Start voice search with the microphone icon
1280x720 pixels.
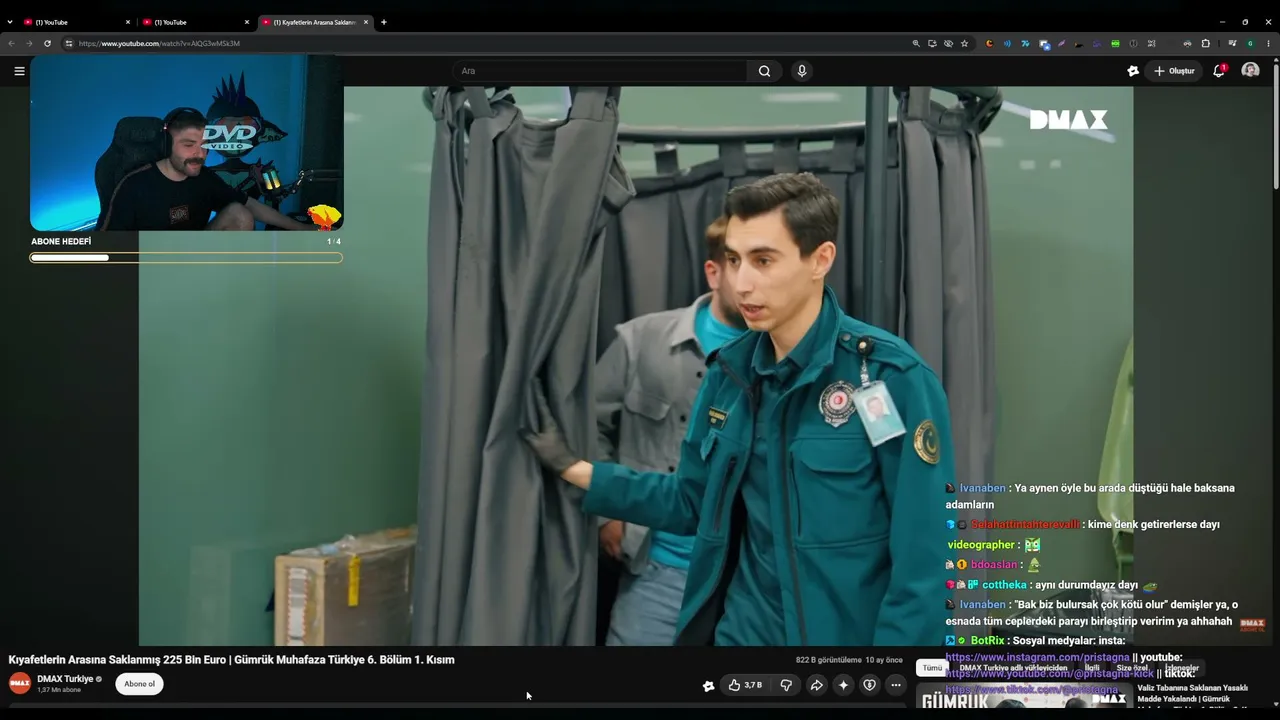[801, 71]
